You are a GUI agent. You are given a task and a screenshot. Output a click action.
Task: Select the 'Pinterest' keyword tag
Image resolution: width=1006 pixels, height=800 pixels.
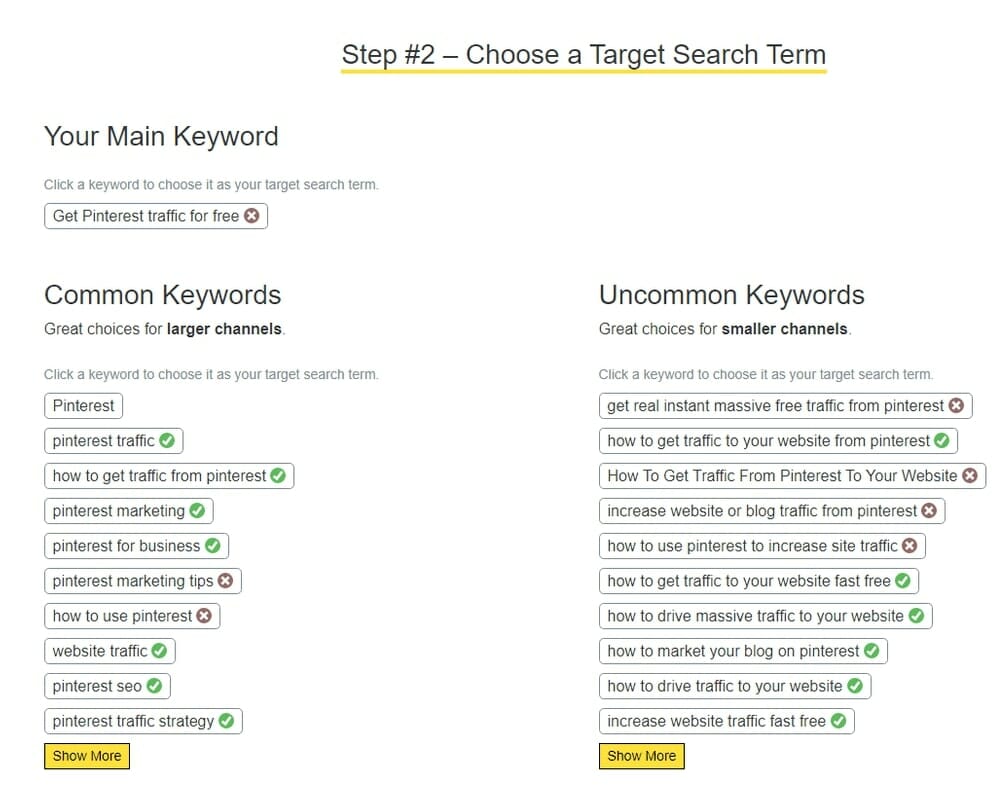[84, 406]
